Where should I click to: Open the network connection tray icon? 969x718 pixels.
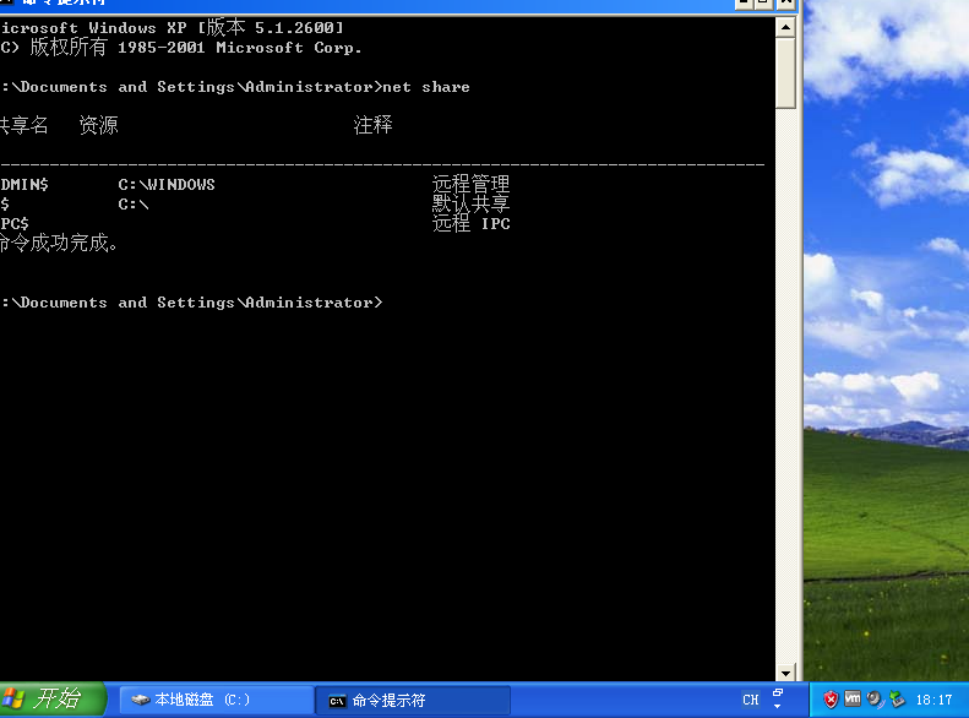point(897,699)
